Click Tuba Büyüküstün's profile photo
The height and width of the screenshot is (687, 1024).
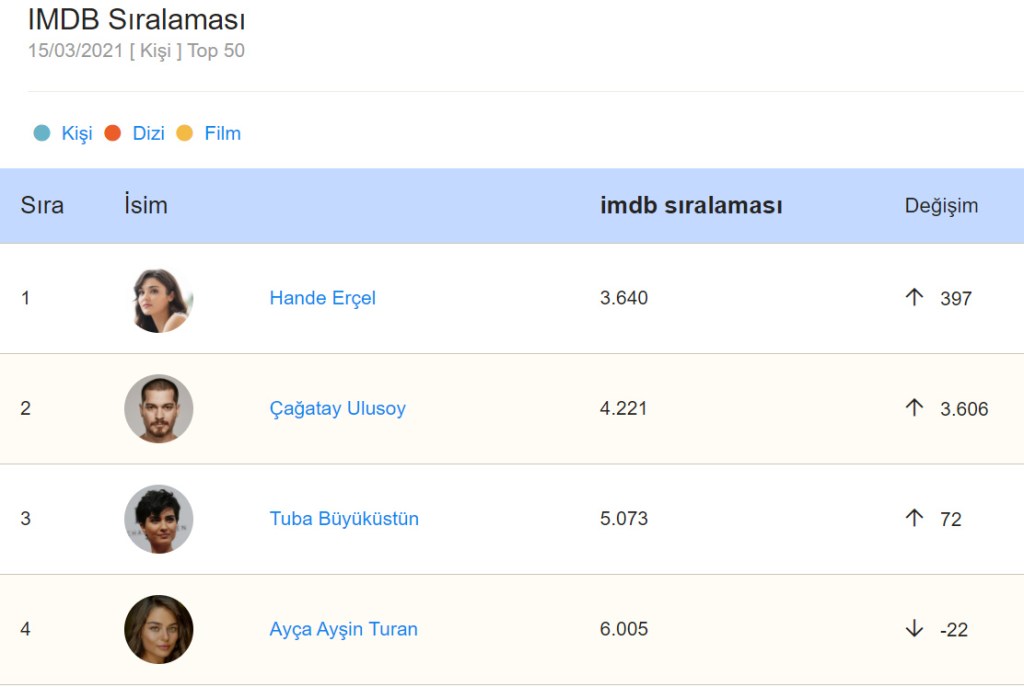click(x=159, y=519)
